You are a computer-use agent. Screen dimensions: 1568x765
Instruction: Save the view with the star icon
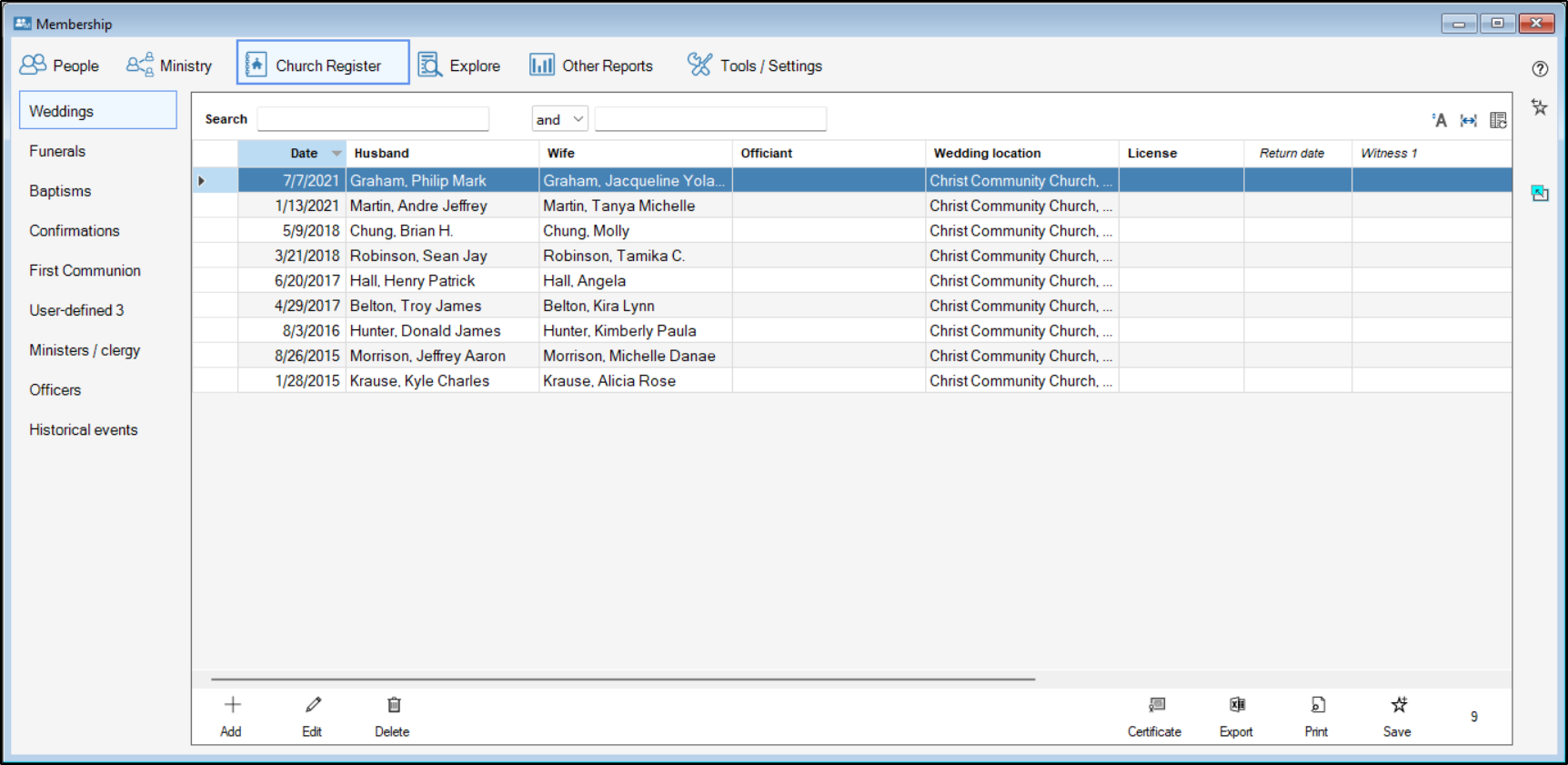pos(1399,705)
